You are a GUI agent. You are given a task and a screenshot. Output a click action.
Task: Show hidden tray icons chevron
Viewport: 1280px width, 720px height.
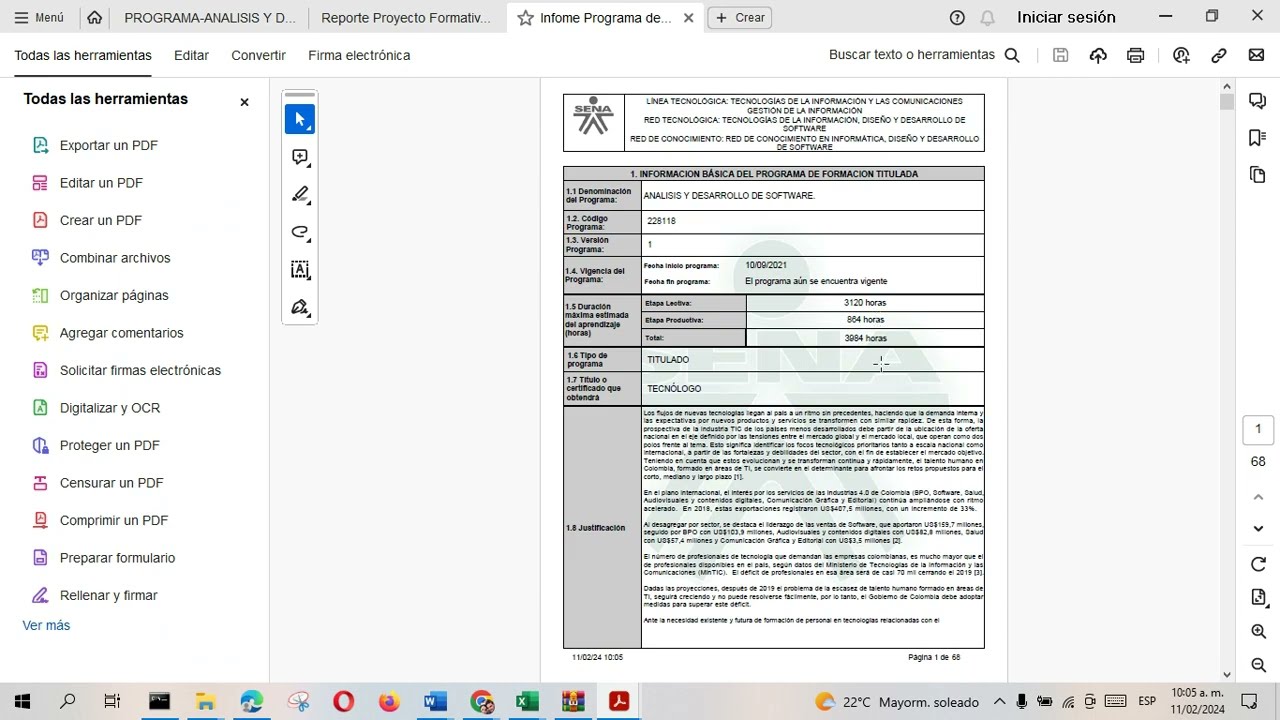click(999, 702)
